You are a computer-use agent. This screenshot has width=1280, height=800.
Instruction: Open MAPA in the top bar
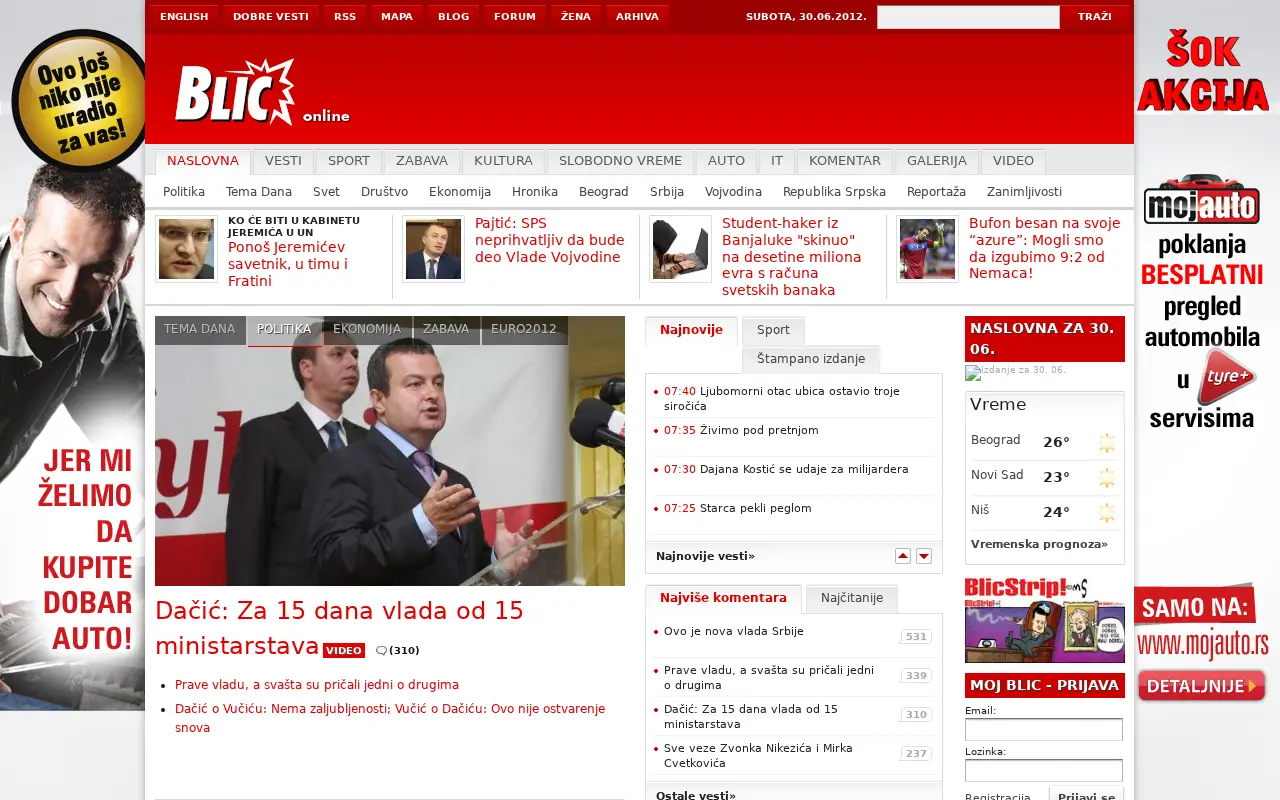(397, 17)
